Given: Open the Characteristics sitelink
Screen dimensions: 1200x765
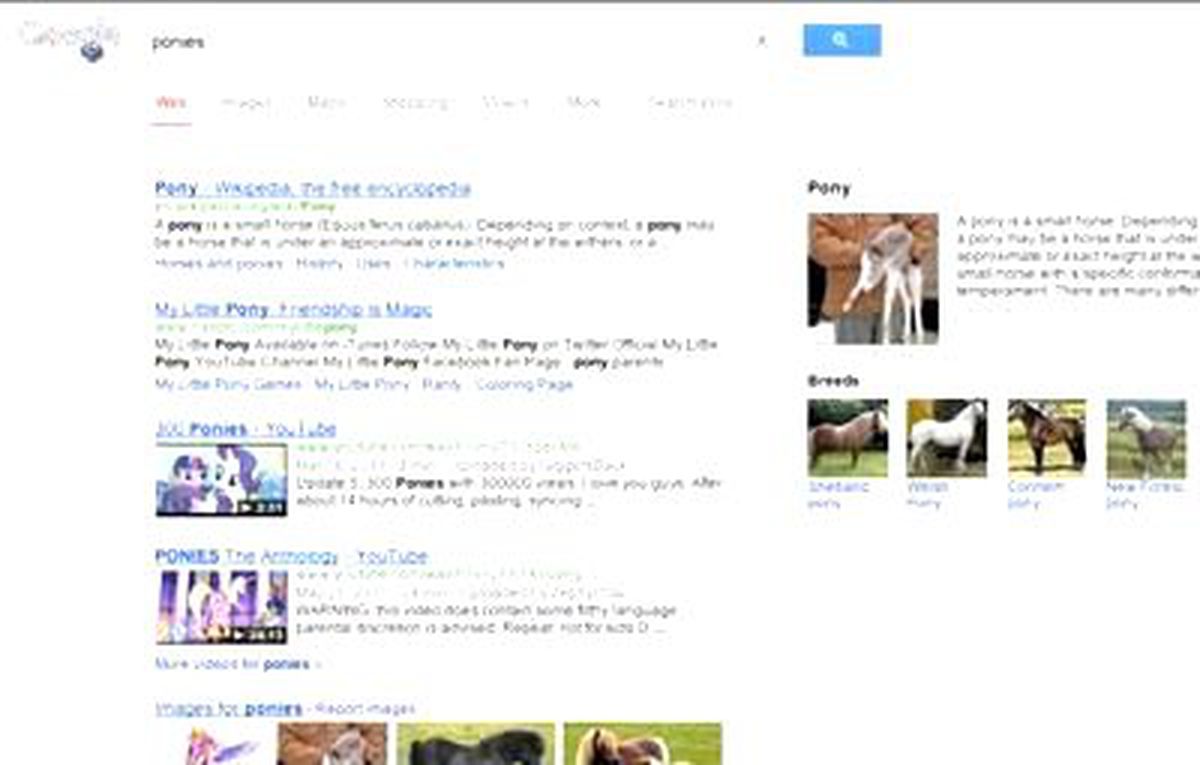Looking at the screenshot, I should coord(453,263).
